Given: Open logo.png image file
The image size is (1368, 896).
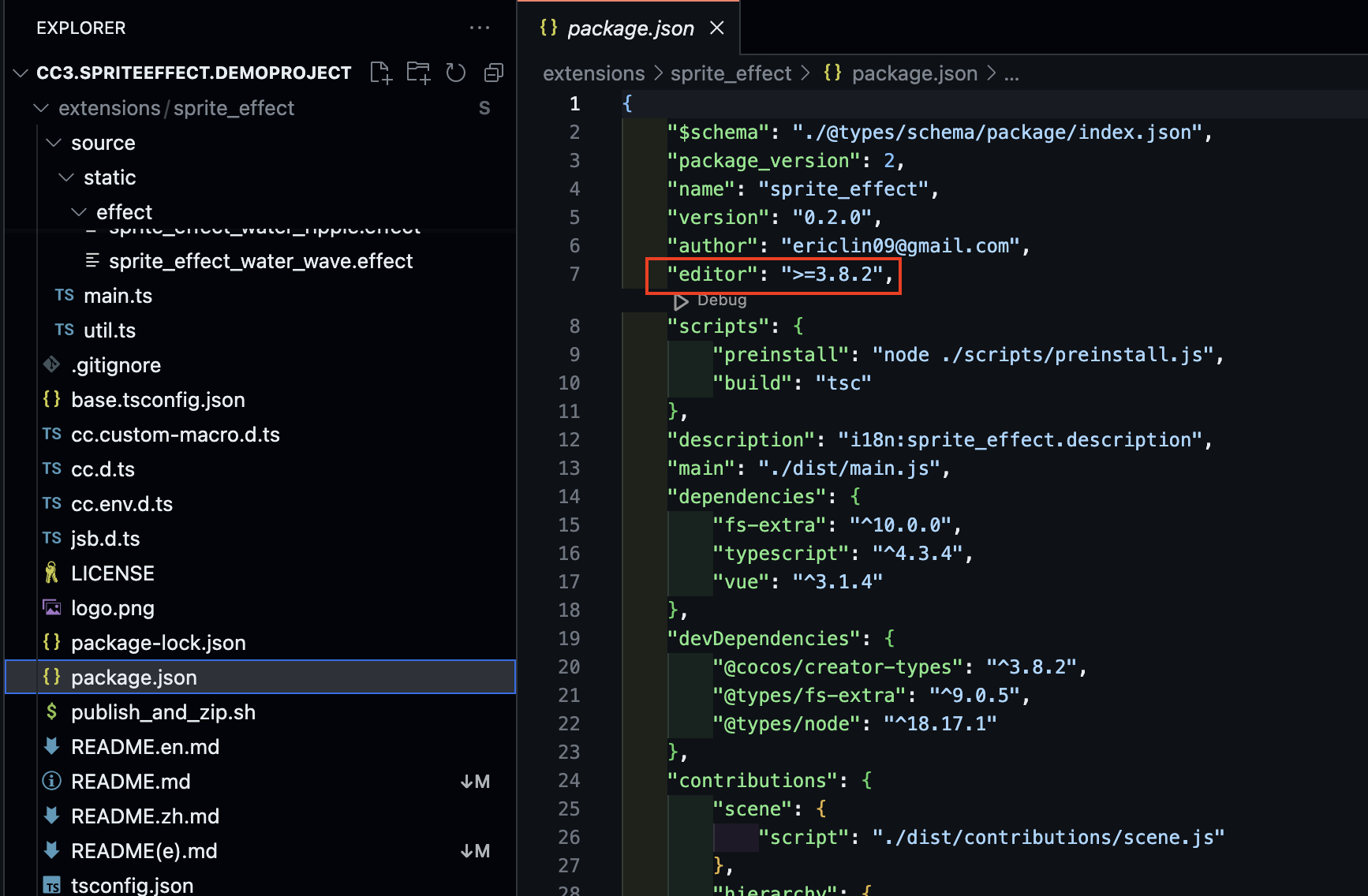Looking at the screenshot, I should pos(260,608).
